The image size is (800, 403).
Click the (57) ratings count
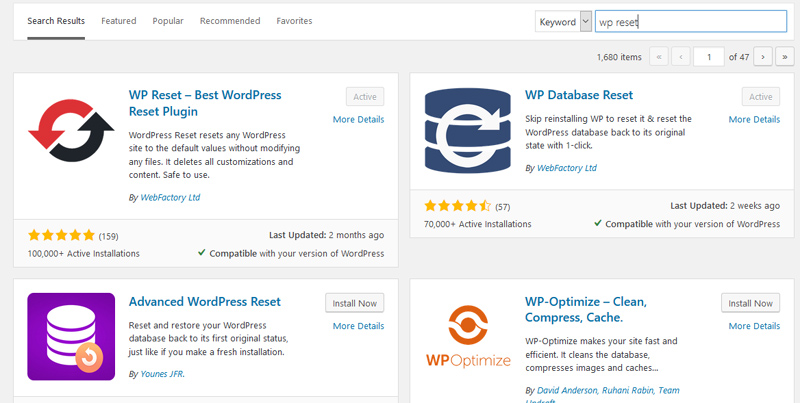(503, 207)
